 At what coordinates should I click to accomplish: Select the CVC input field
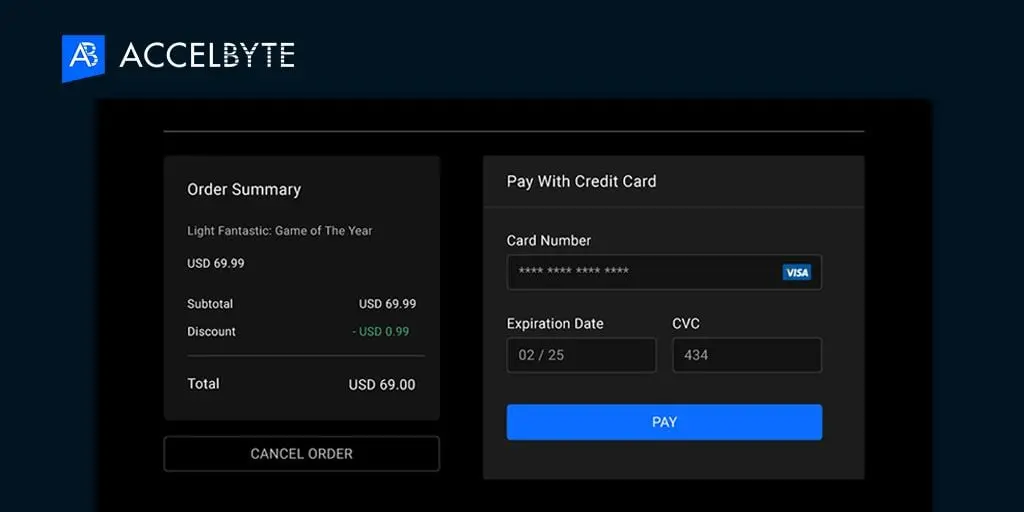tap(747, 355)
